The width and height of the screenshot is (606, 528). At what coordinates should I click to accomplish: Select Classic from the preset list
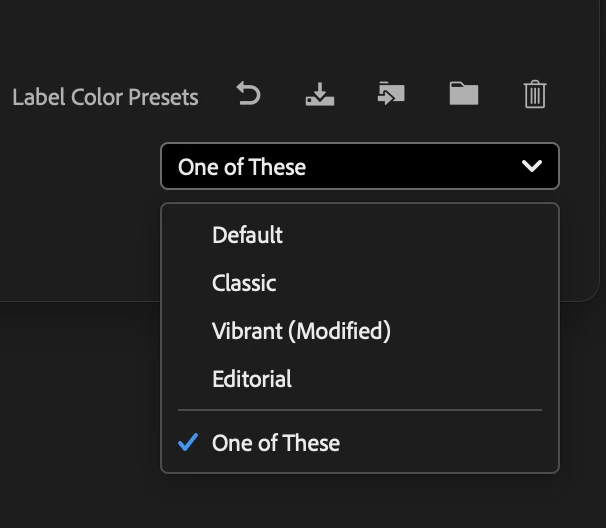[x=244, y=283]
